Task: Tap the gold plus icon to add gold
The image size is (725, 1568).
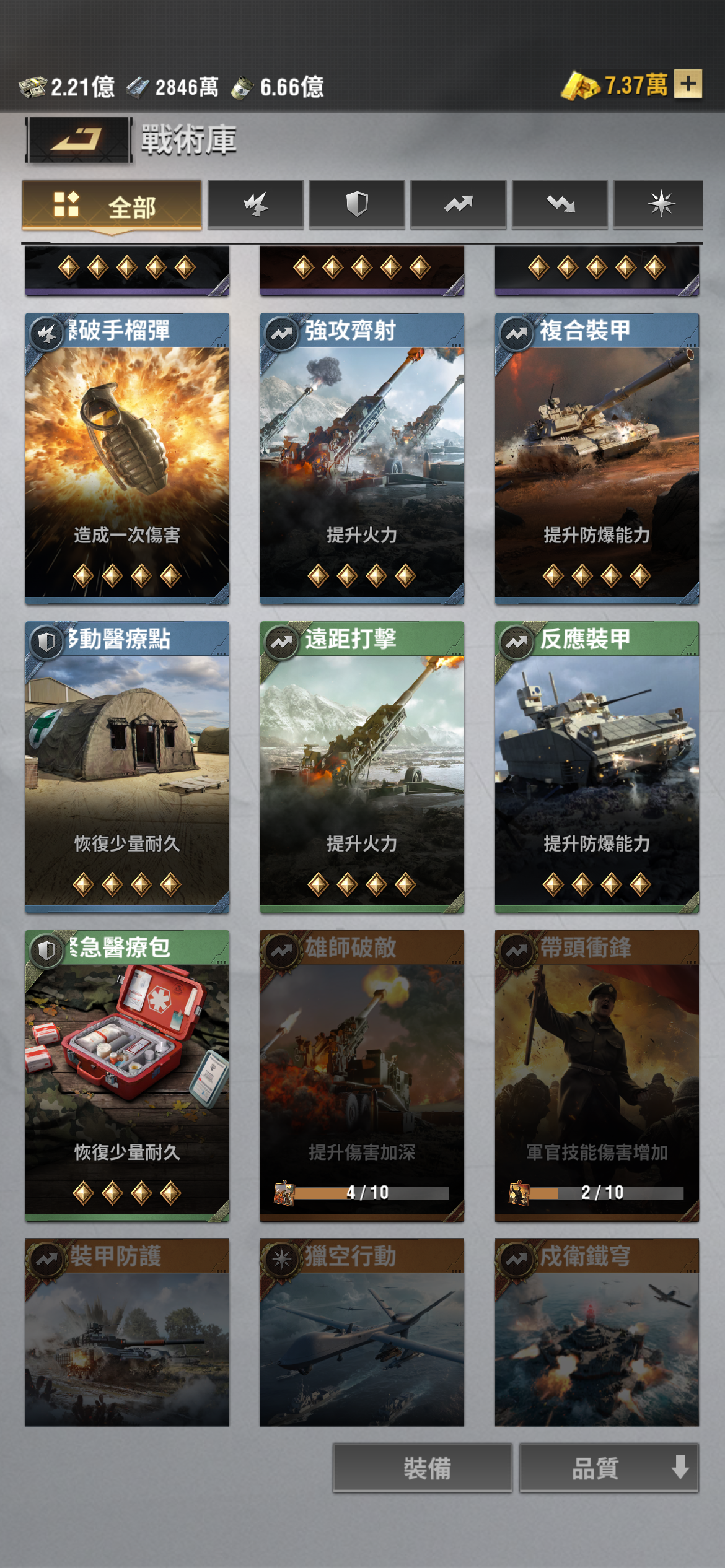Action: 688,84
